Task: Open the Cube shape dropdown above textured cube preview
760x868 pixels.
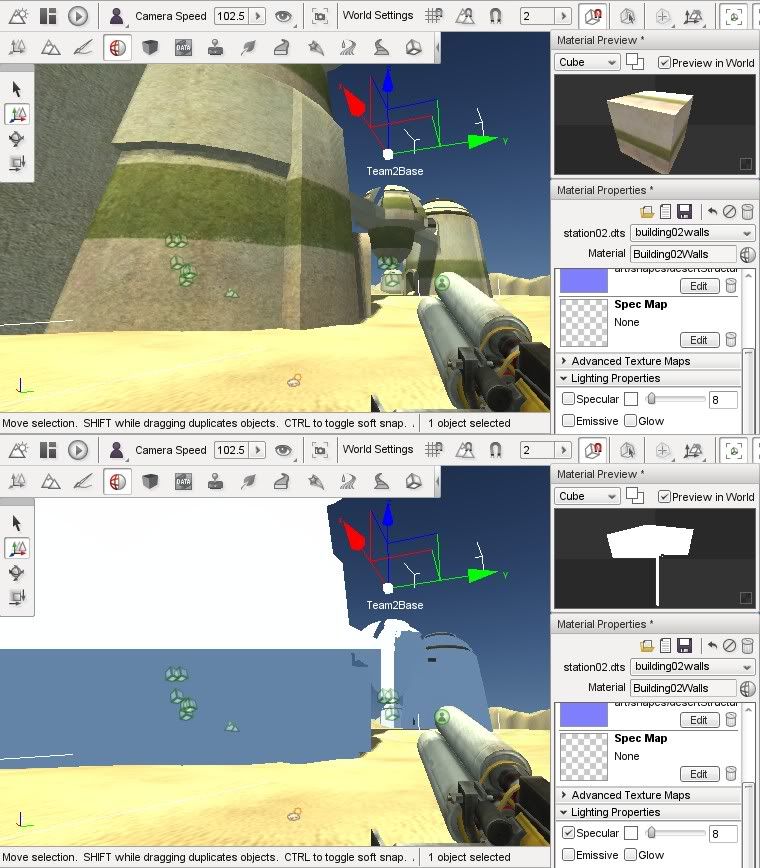Action: (587, 62)
